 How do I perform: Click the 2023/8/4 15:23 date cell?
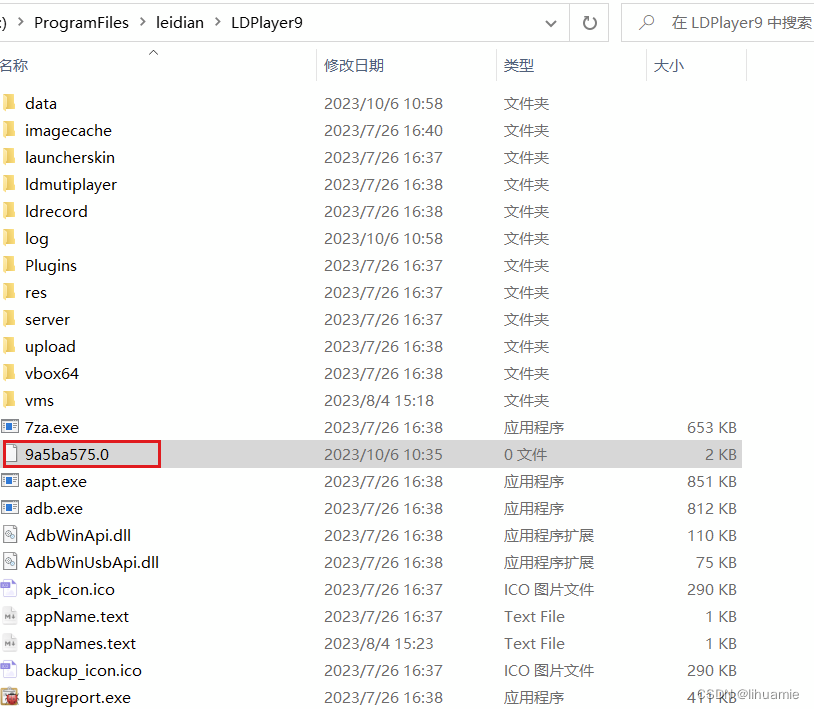379,644
